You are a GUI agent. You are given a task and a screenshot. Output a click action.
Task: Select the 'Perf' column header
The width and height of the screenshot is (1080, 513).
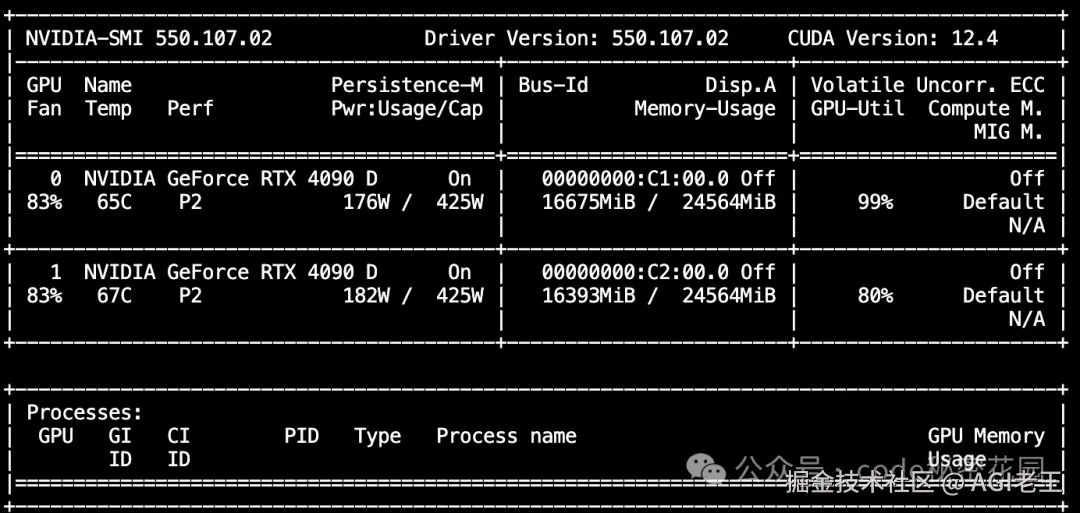[x=190, y=108]
